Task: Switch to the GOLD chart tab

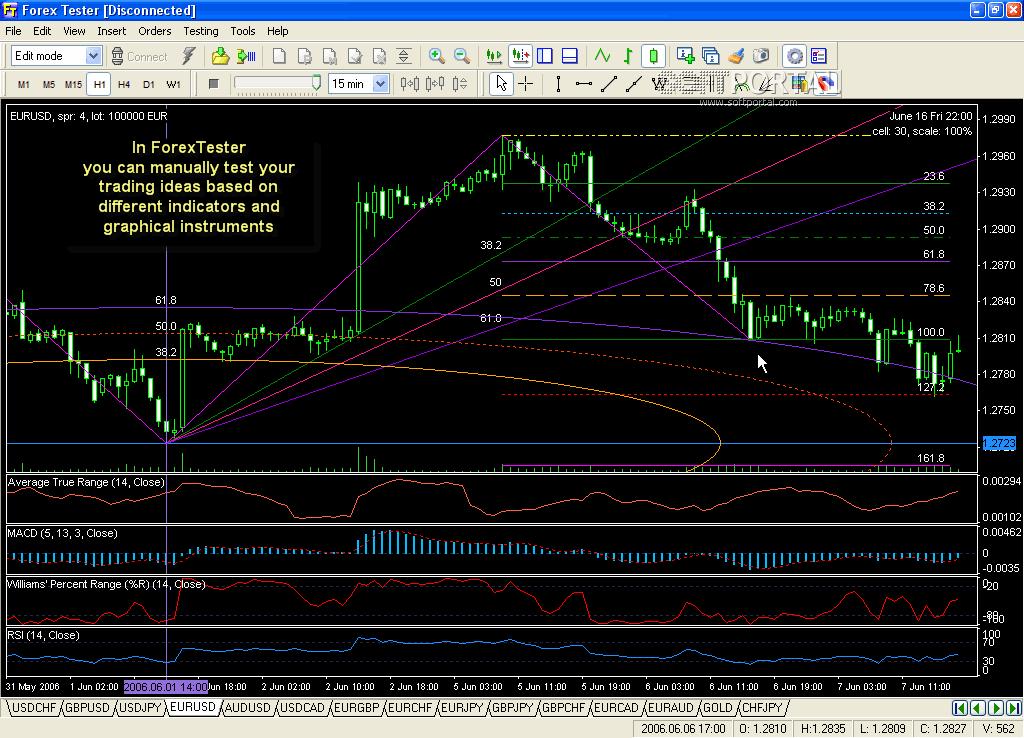Action: pos(718,707)
